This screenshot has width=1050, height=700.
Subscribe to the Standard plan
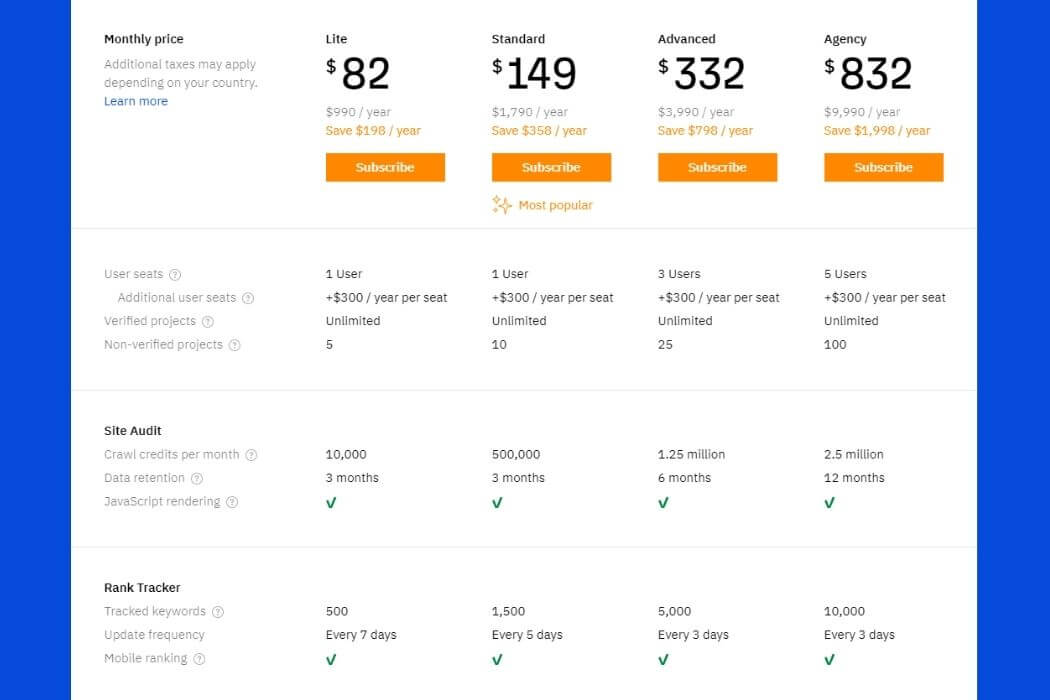click(551, 167)
